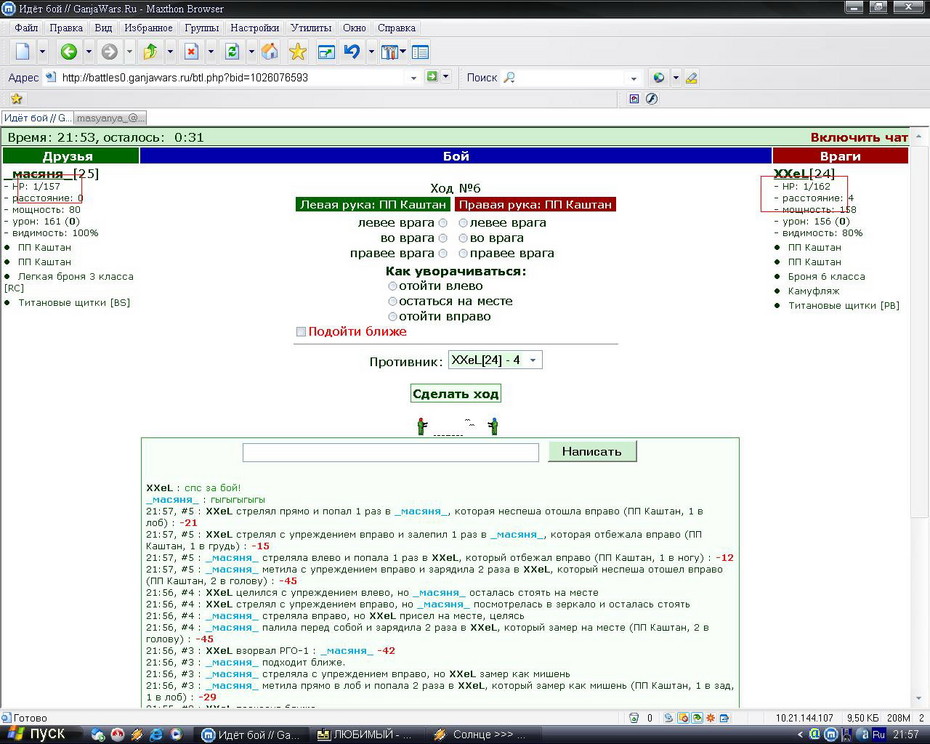Click the 'Сделать ход' button
This screenshot has height=744, width=930.
tap(456, 394)
